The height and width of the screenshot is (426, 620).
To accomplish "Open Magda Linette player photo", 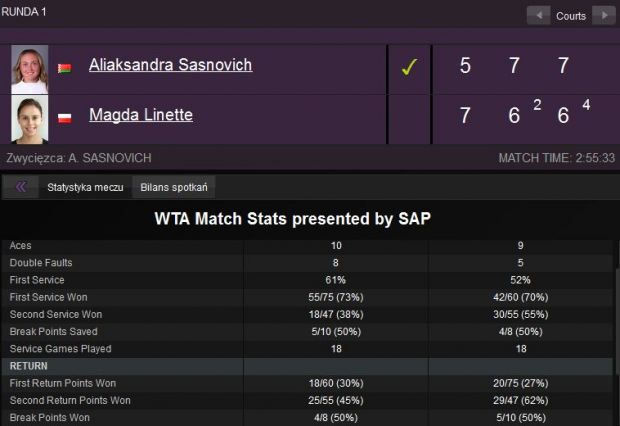I will tap(30, 119).
